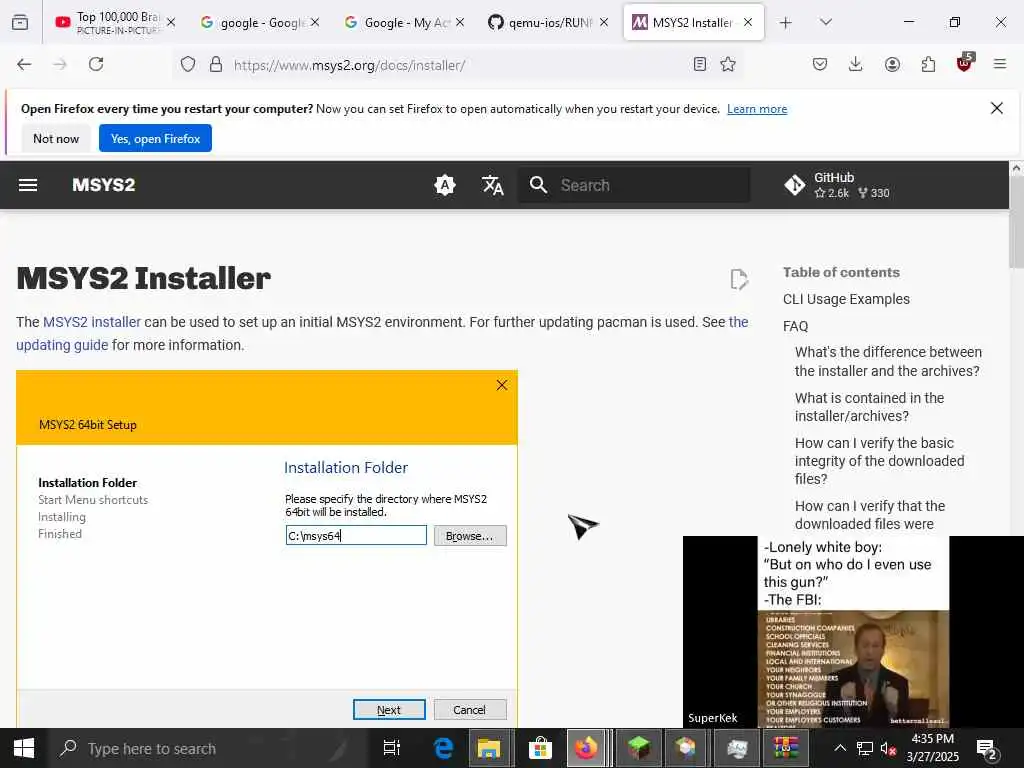This screenshot has height=768, width=1024.
Task: Open the extensions puzzle icon
Action: 928,64
